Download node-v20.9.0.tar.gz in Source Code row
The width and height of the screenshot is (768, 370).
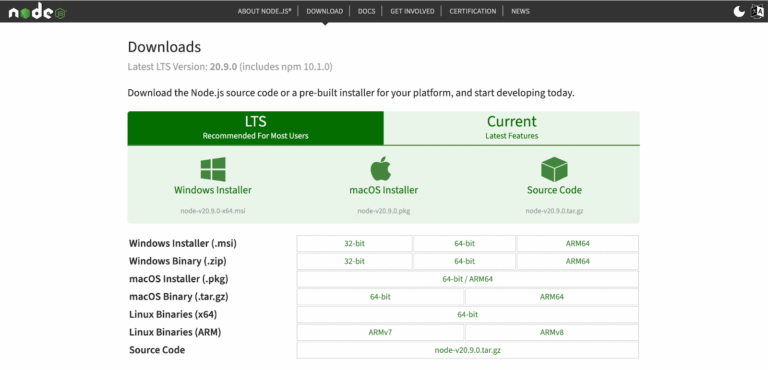(x=467, y=350)
